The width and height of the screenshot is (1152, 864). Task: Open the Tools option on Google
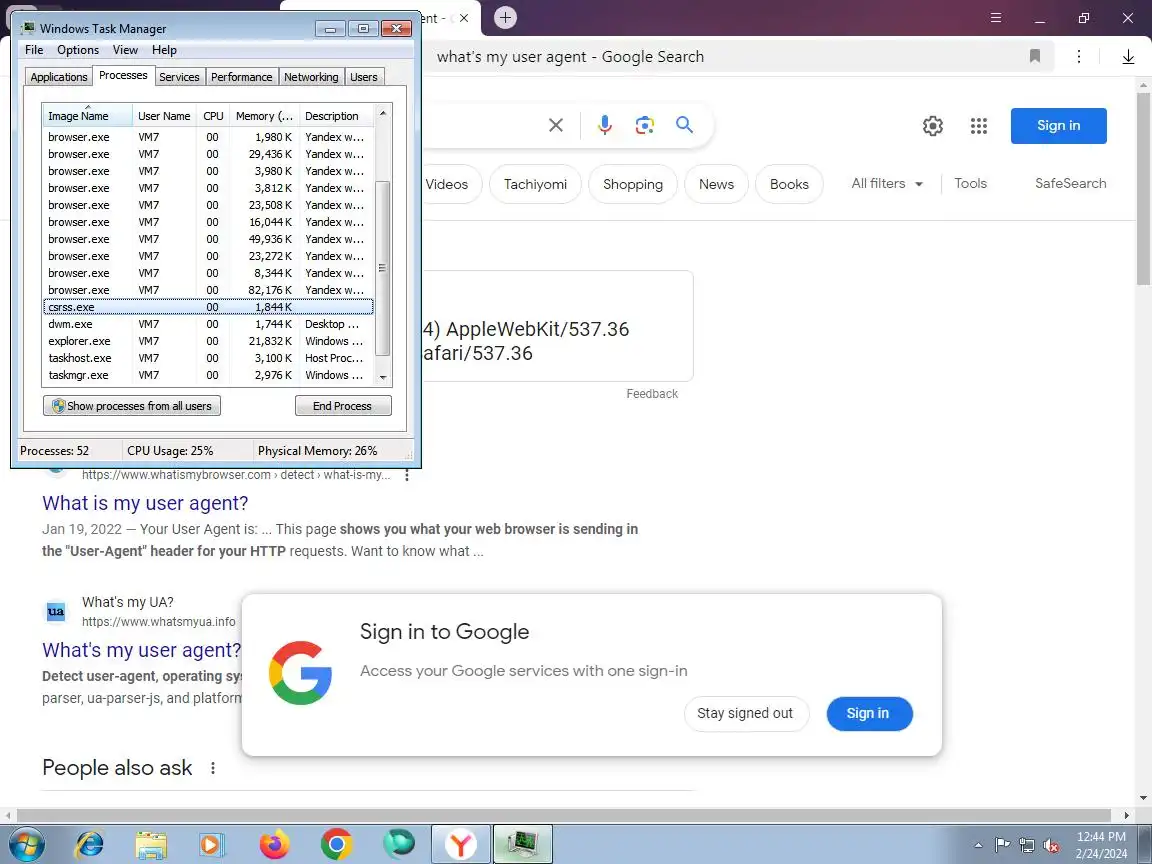(x=970, y=184)
